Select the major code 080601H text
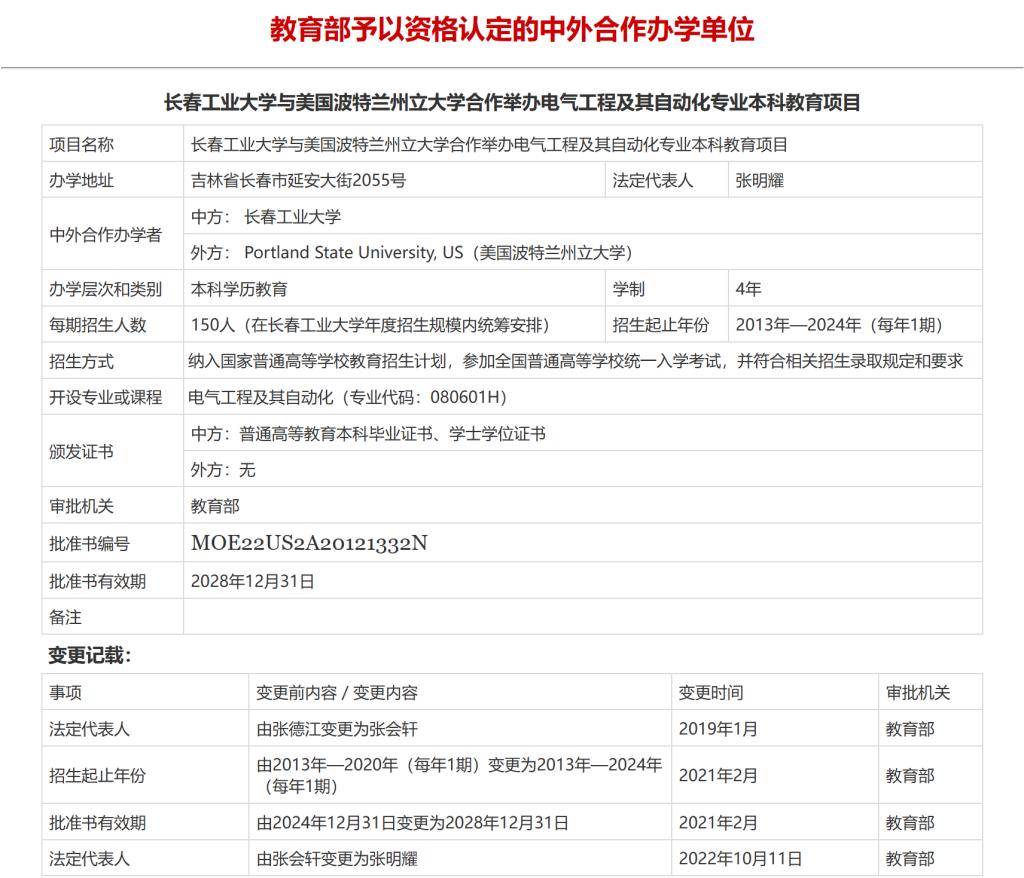The image size is (1024, 878). coord(468,397)
